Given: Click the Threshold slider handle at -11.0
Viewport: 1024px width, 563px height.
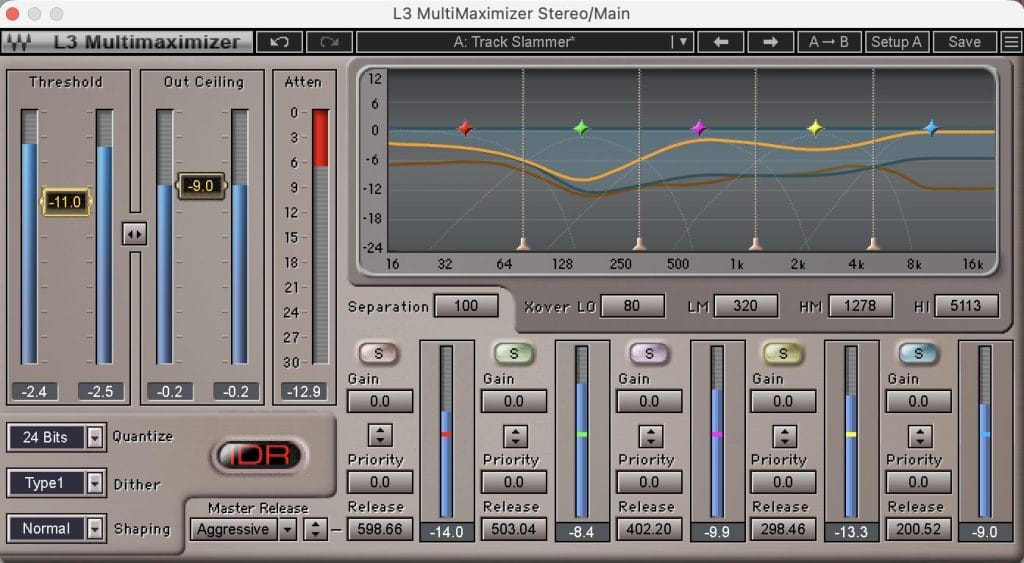Looking at the screenshot, I should pos(65,202).
